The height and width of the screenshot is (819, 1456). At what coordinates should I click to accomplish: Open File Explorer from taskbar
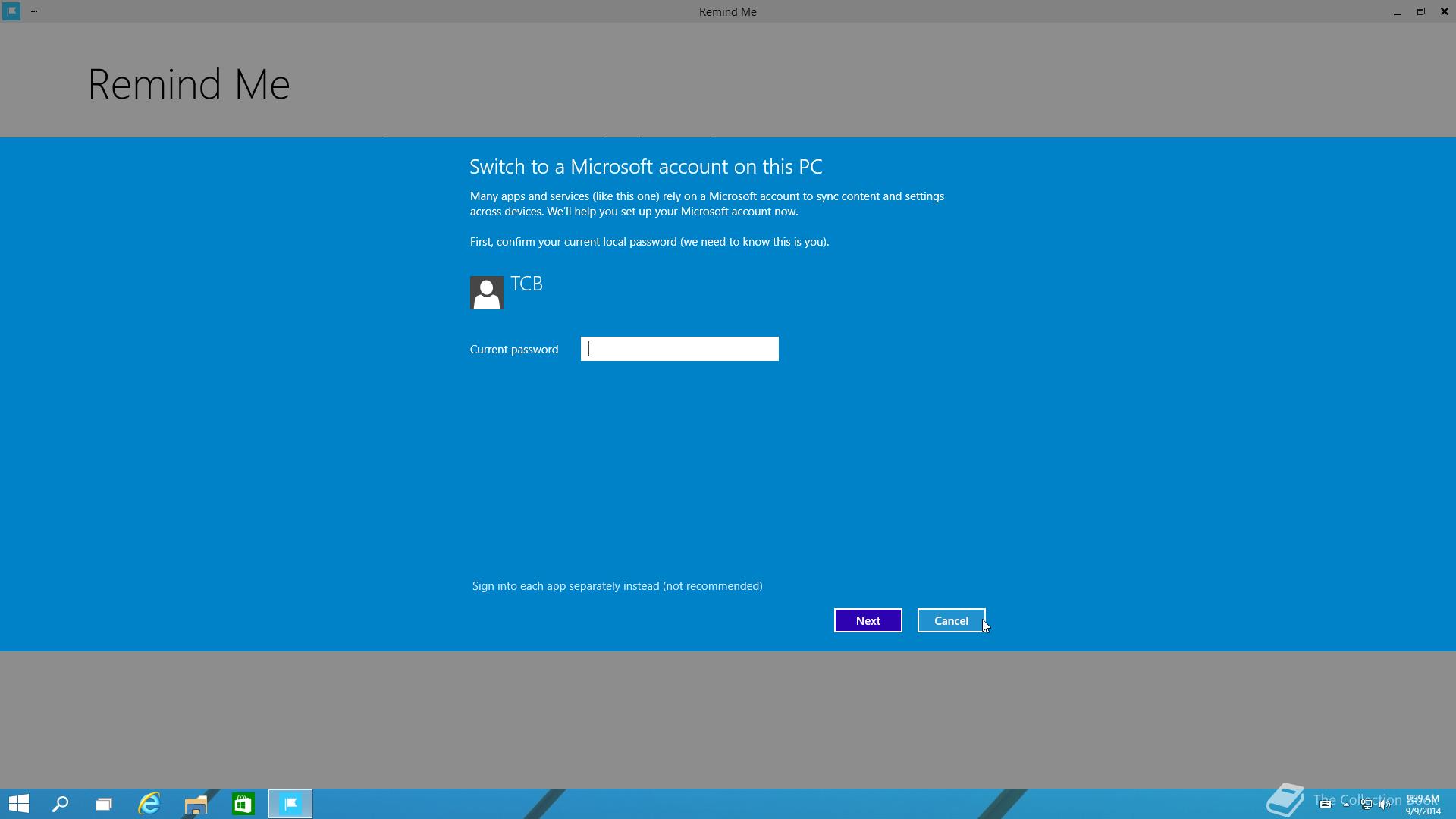pos(196,804)
